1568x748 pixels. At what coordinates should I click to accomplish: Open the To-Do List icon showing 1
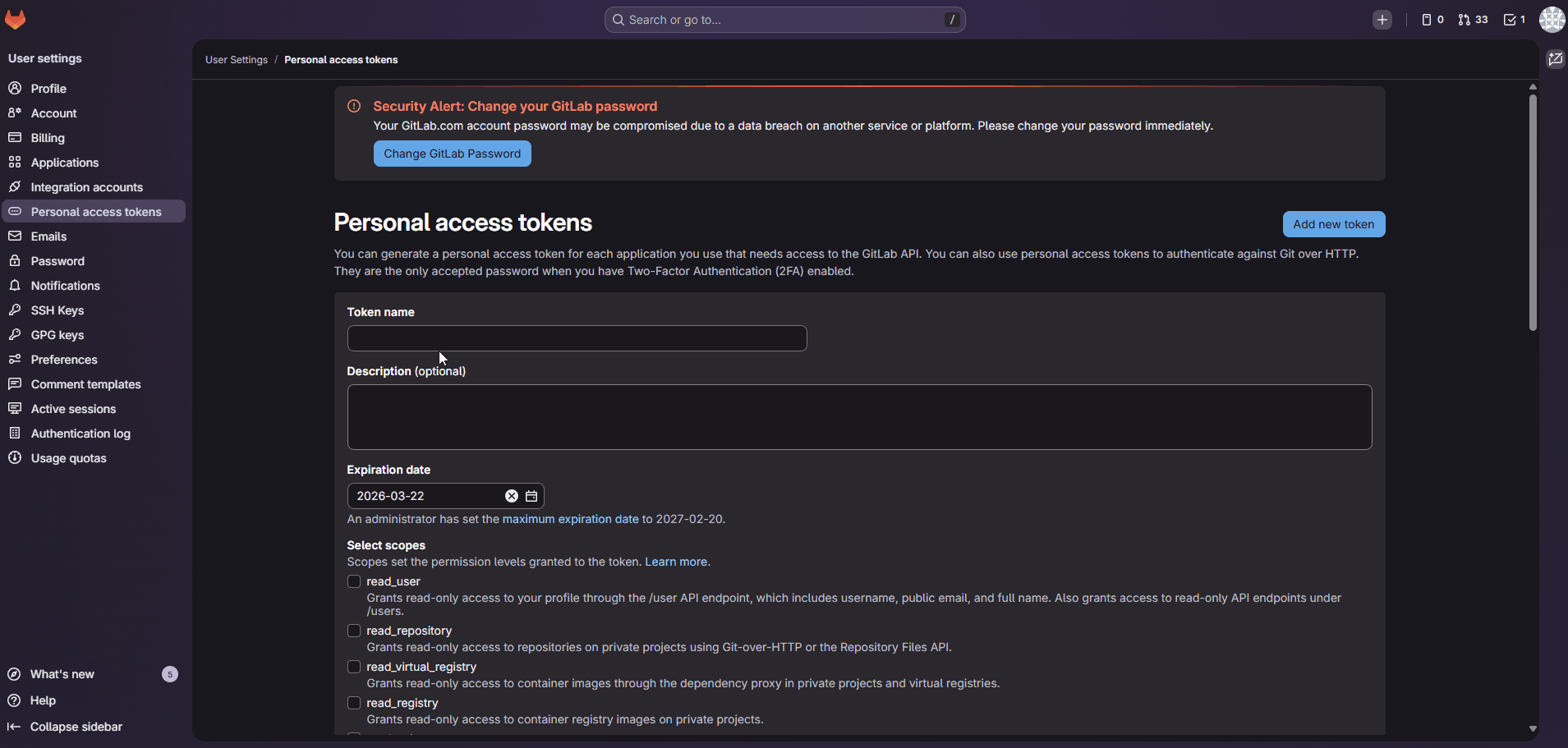click(x=1514, y=19)
